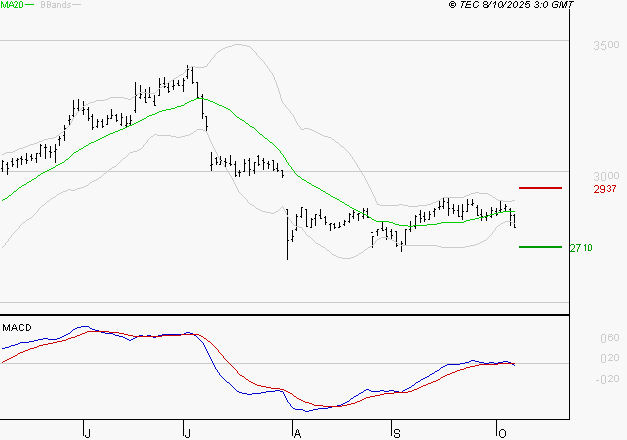Click the red resistance level line
The height and width of the screenshot is (440, 627).
click(x=540, y=188)
